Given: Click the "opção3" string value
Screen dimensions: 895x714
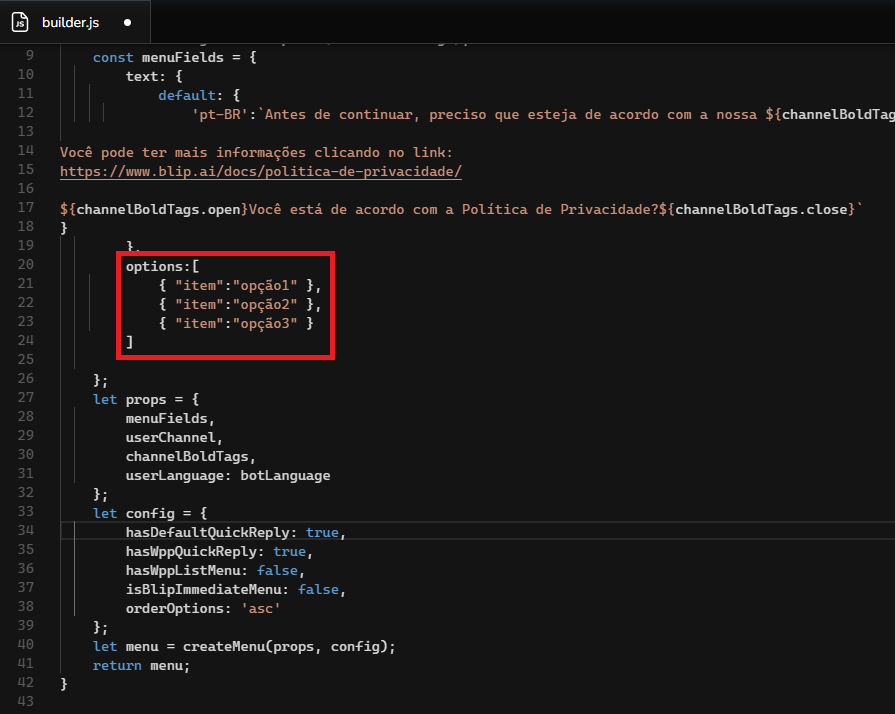Looking at the screenshot, I should coord(265,324).
